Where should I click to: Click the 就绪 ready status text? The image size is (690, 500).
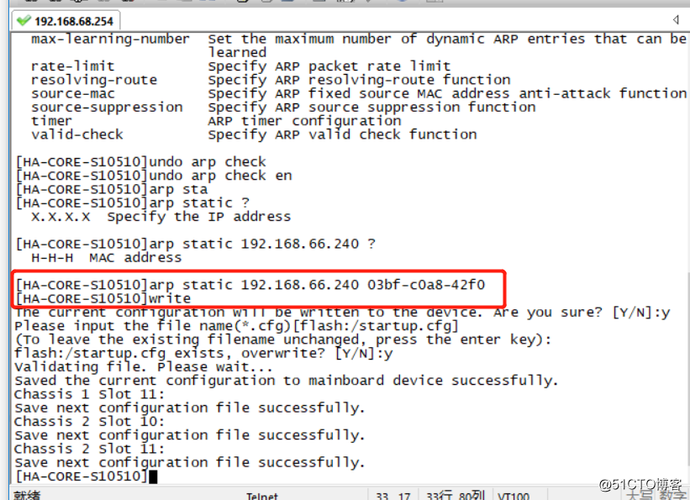(27, 496)
